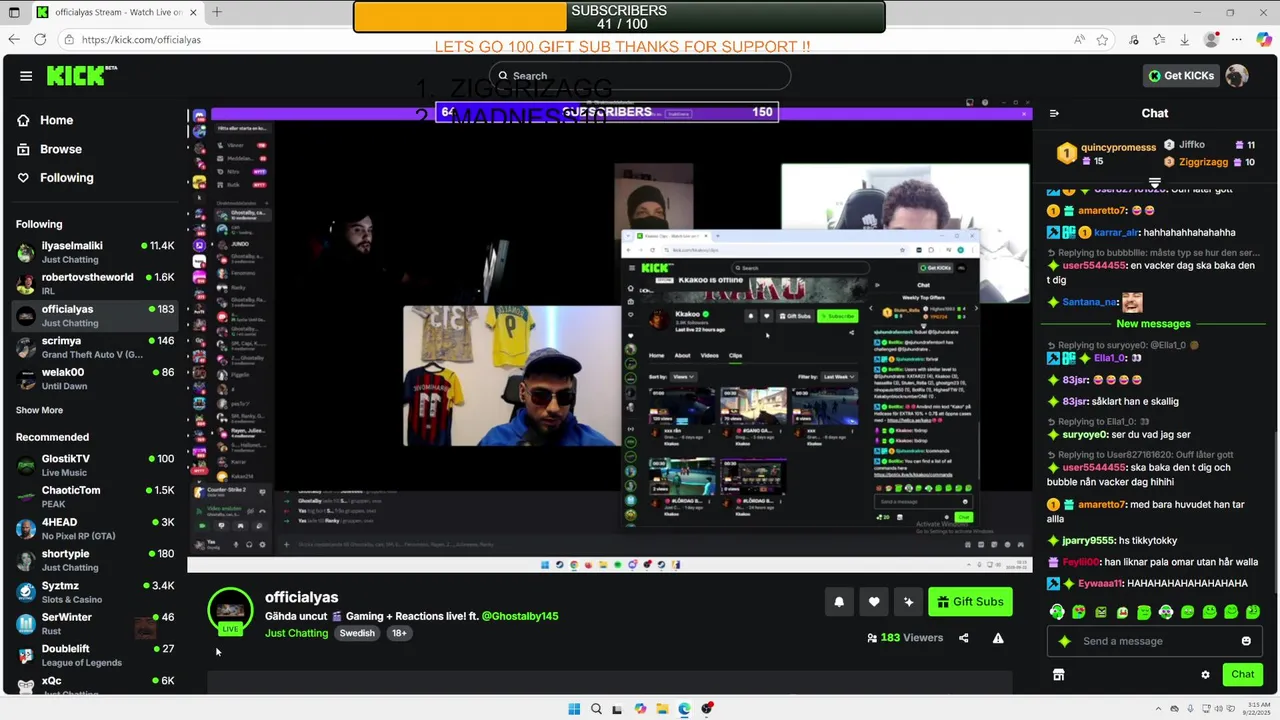This screenshot has height=720, width=1280.
Task: Click the @Ghostalby145 mention link
Action: coord(520,616)
